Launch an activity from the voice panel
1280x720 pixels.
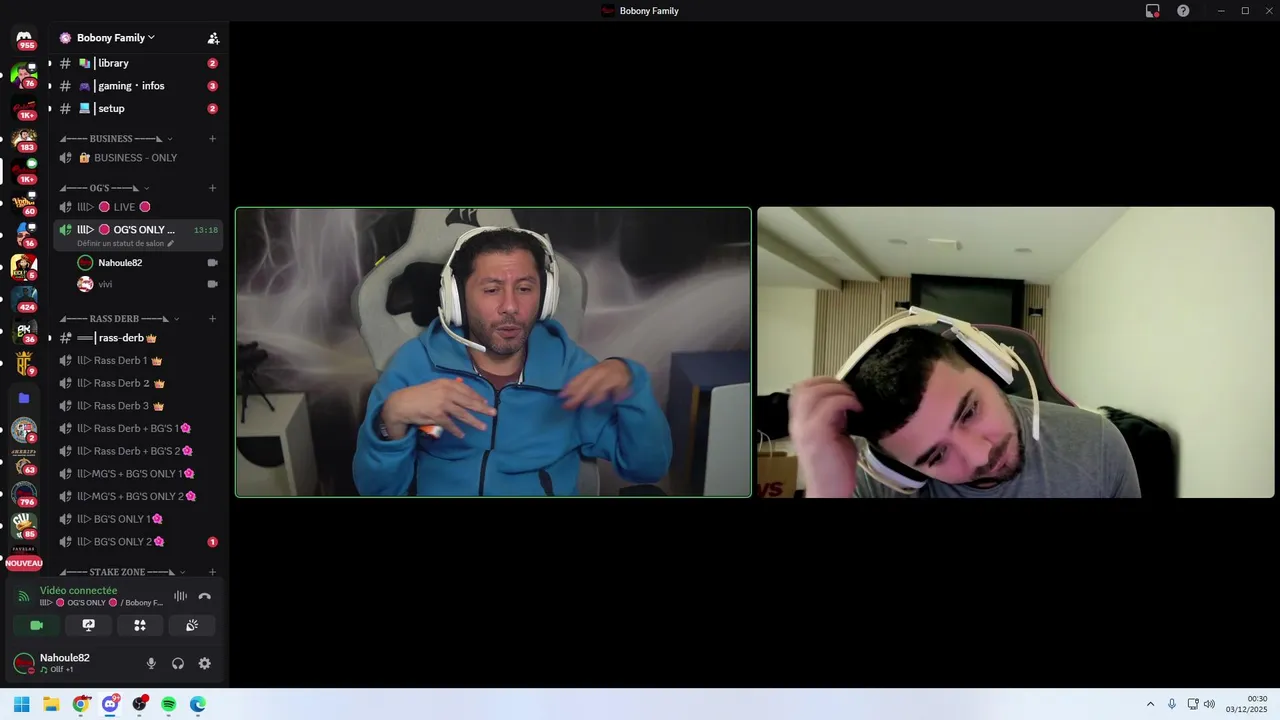point(140,625)
